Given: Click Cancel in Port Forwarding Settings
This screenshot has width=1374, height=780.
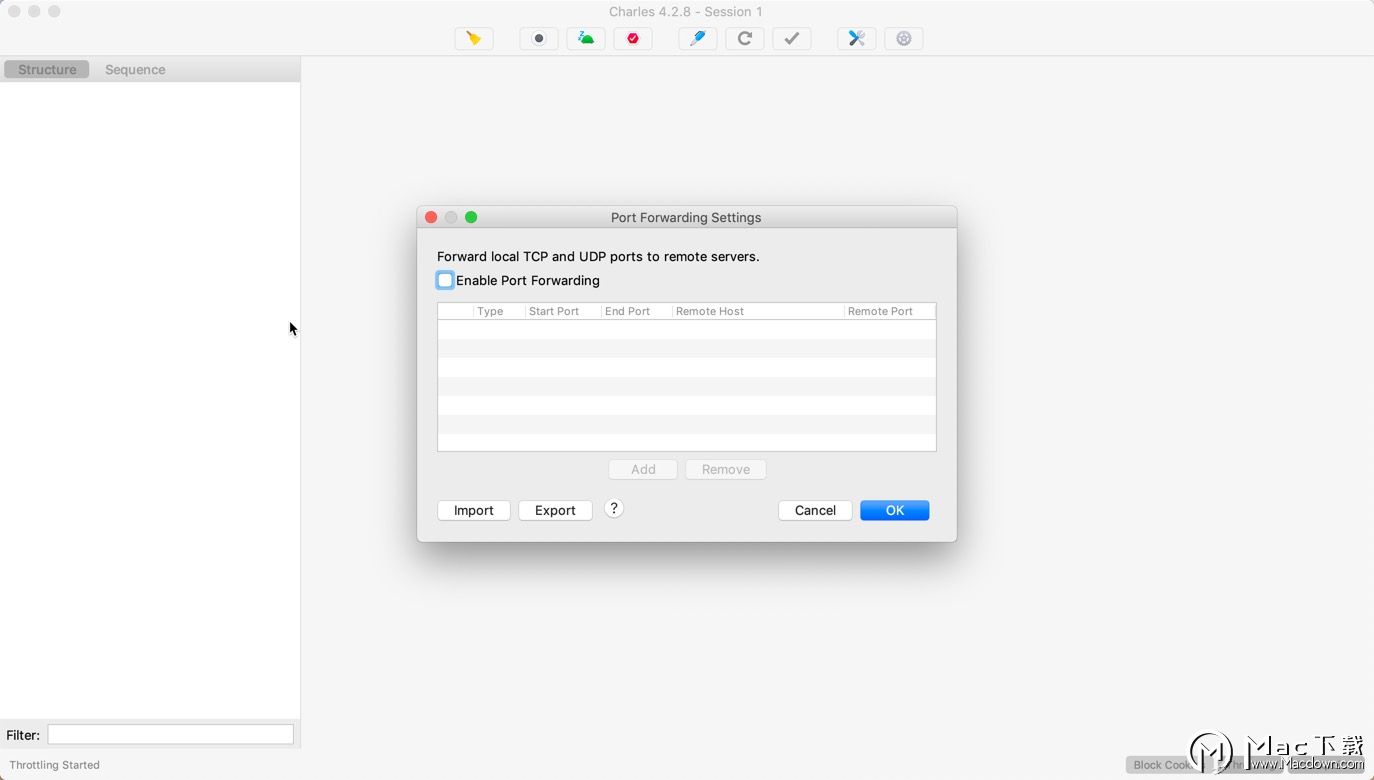Looking at the screenshot, I should [x=815, y=510].
